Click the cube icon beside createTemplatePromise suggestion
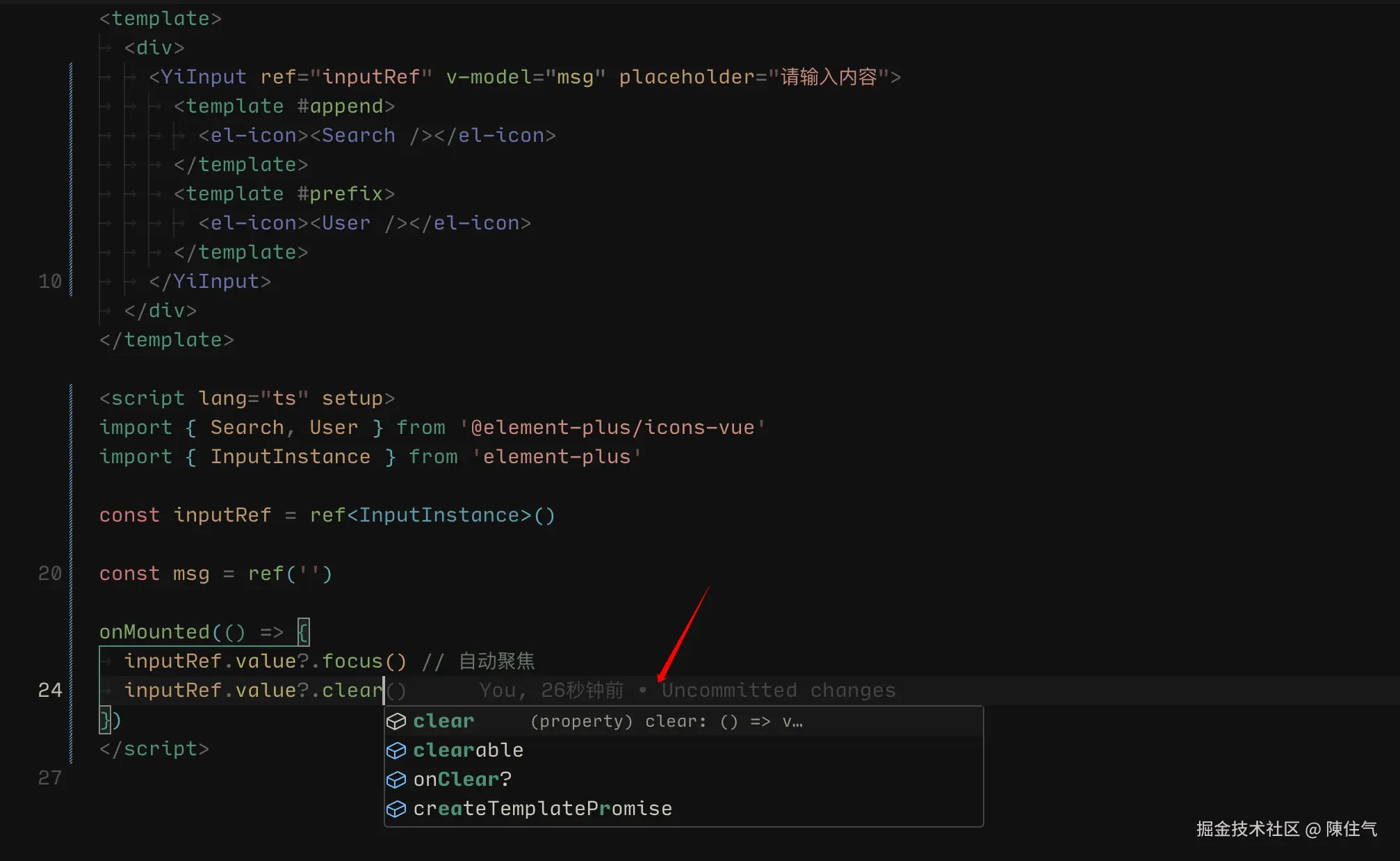Viewport: 1400px width, 861px height. [x=396, y=809]
